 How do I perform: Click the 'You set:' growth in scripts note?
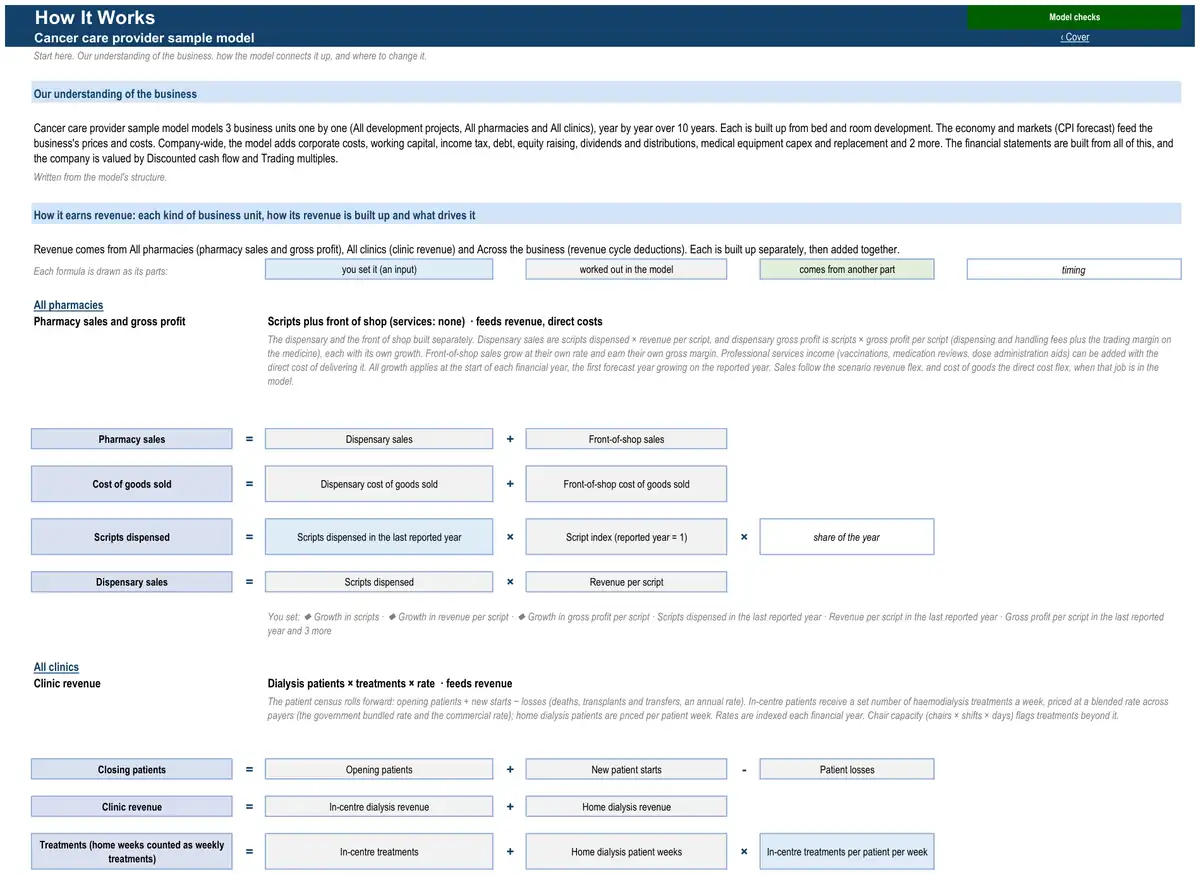point(716,624)
